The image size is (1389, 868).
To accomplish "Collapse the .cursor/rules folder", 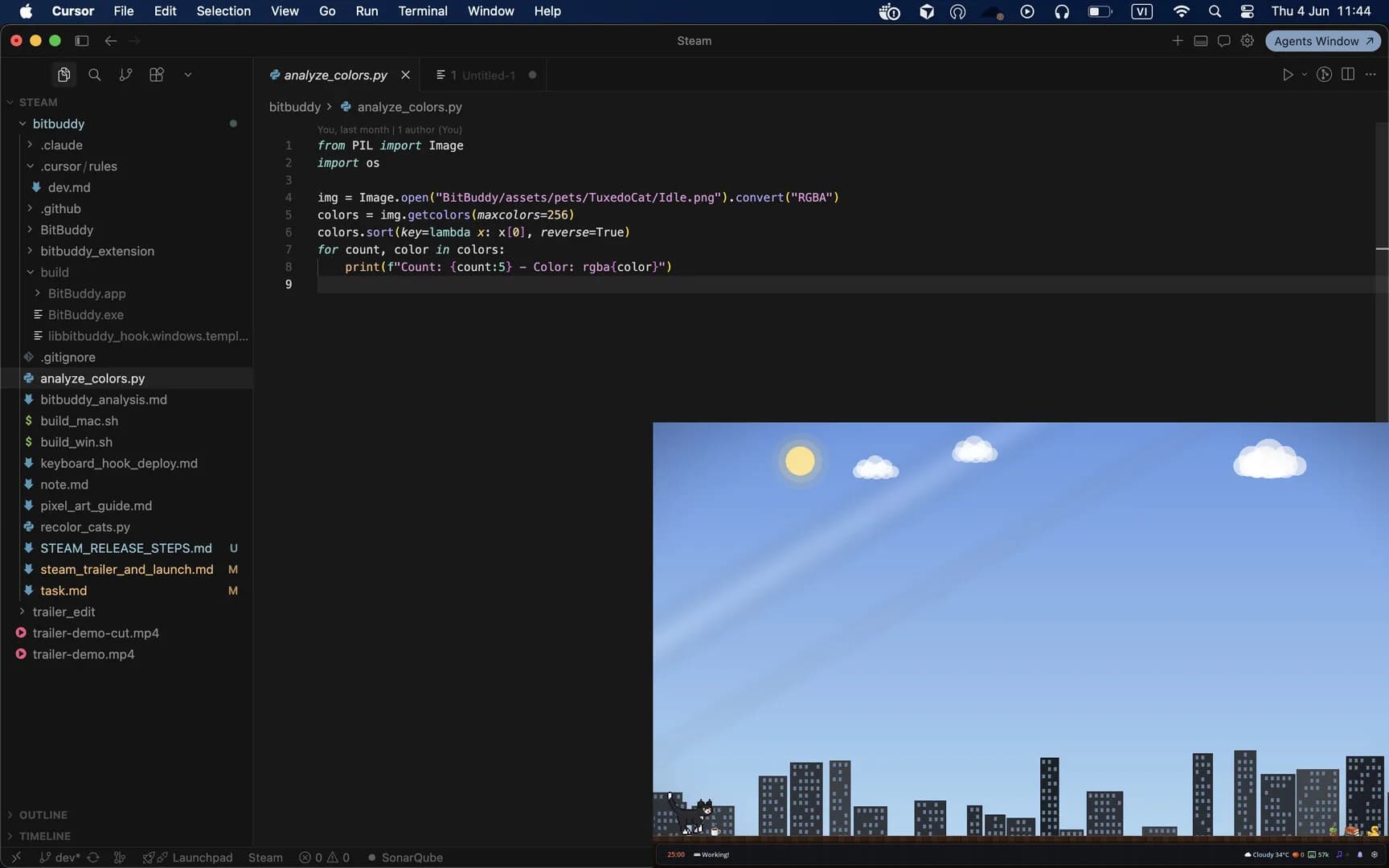I will (x=127, y=166).
